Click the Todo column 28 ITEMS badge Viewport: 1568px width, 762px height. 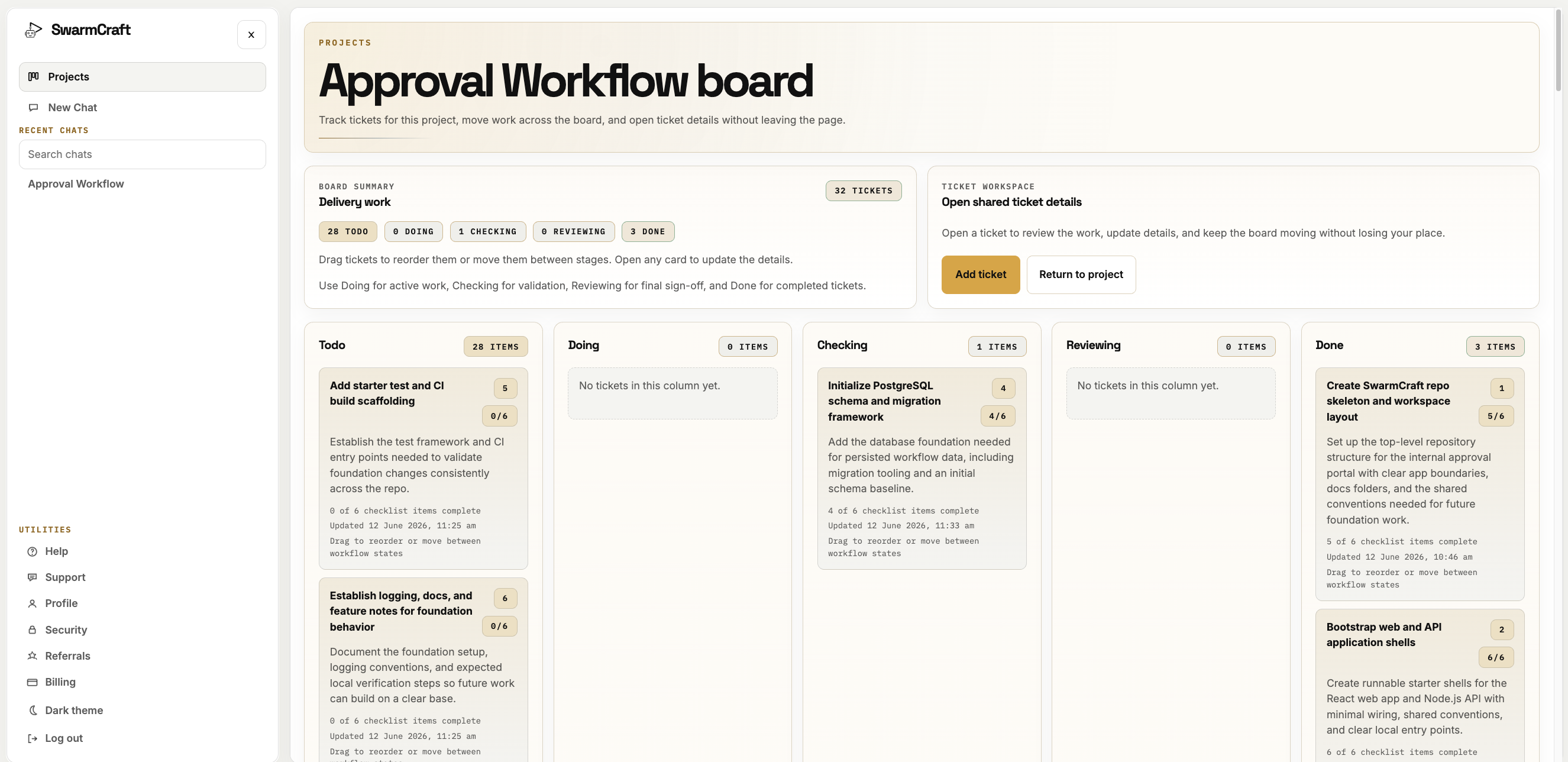click(x=496, y=346)
